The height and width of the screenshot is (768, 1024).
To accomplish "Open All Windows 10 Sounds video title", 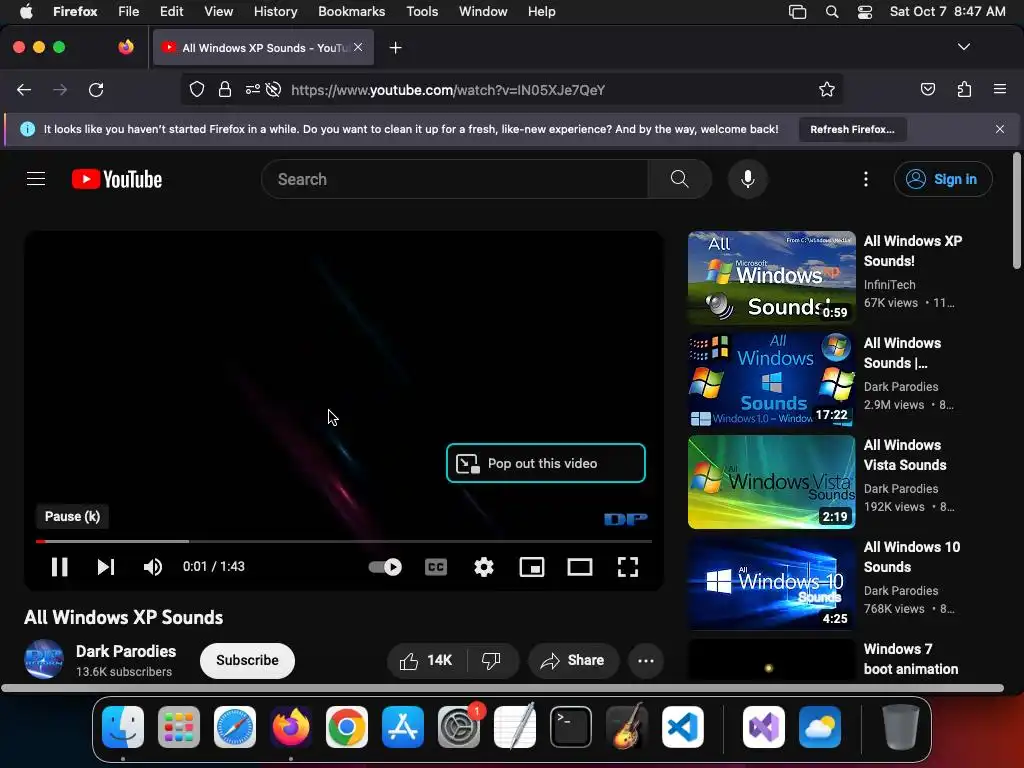I will 912,556.
